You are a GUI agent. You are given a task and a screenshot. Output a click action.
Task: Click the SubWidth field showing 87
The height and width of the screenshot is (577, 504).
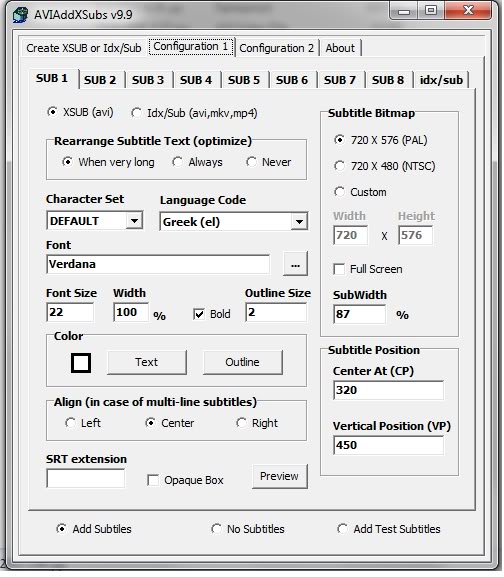[360, 315]
